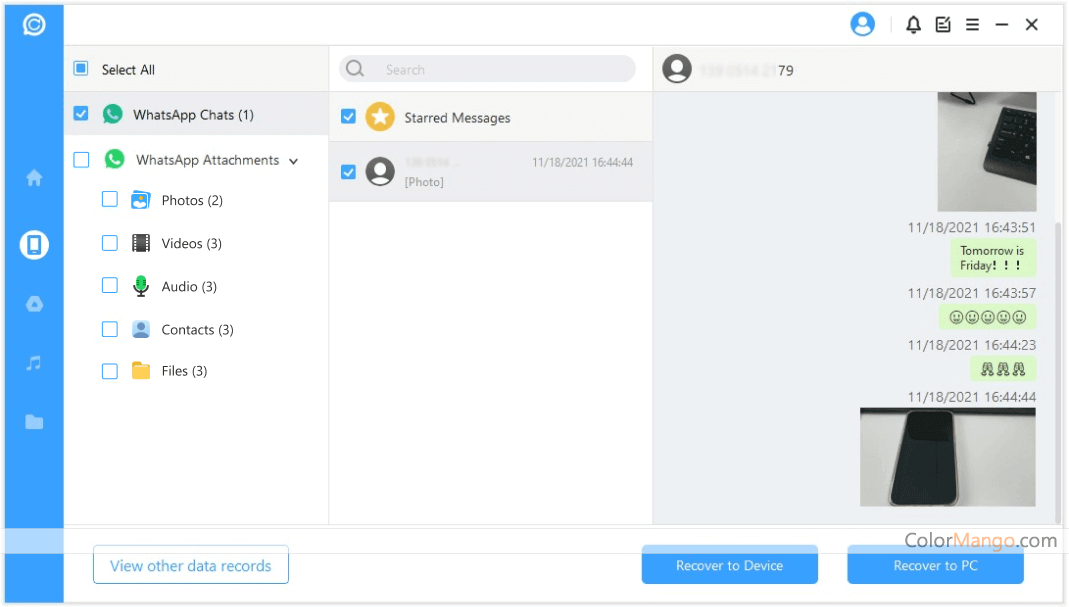The width and height of the screenshot is (1069, 607).
Task: Click View other data records button
Action: [191, 565]
